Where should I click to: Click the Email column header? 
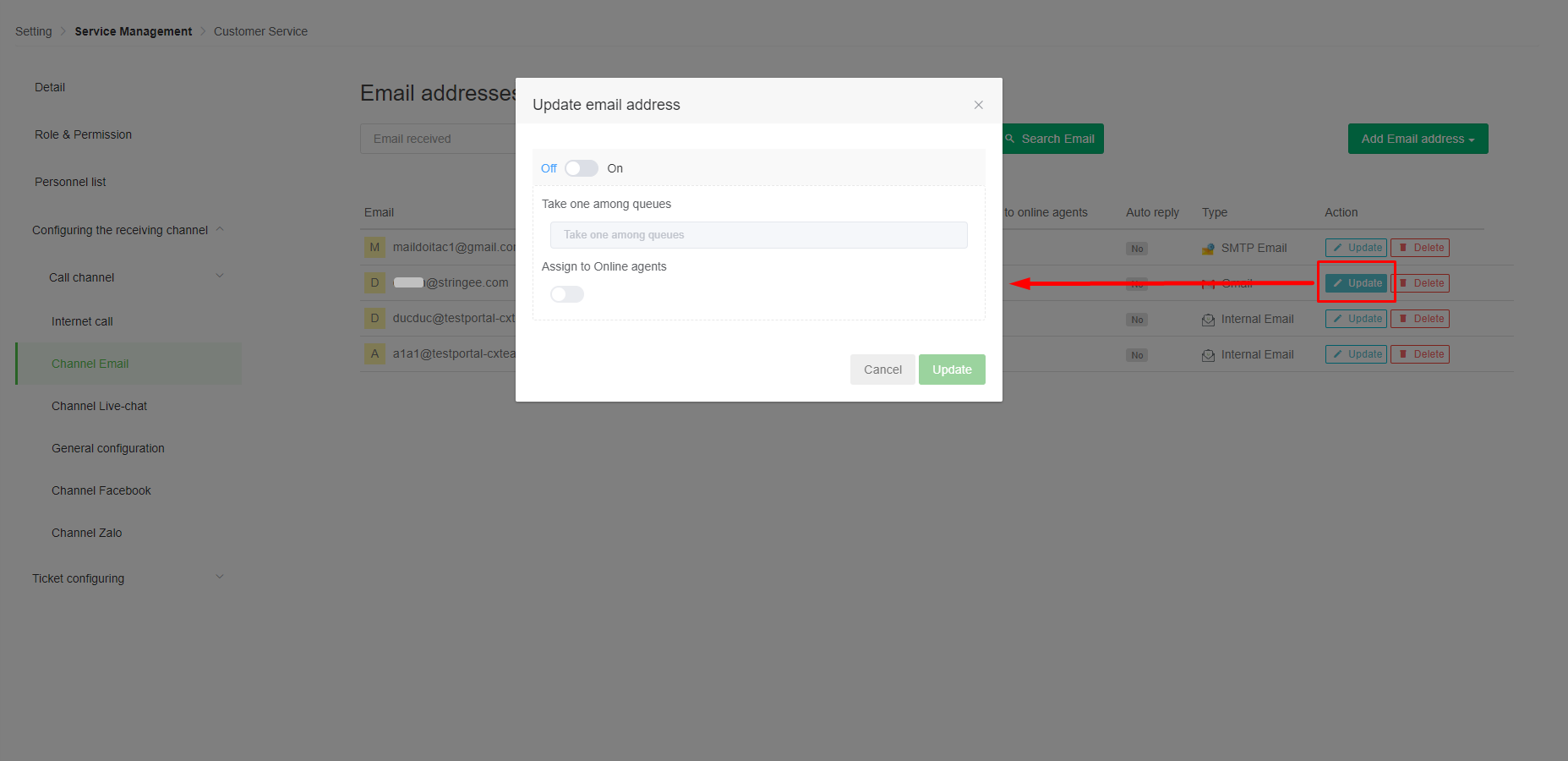[x=379, y=212]
